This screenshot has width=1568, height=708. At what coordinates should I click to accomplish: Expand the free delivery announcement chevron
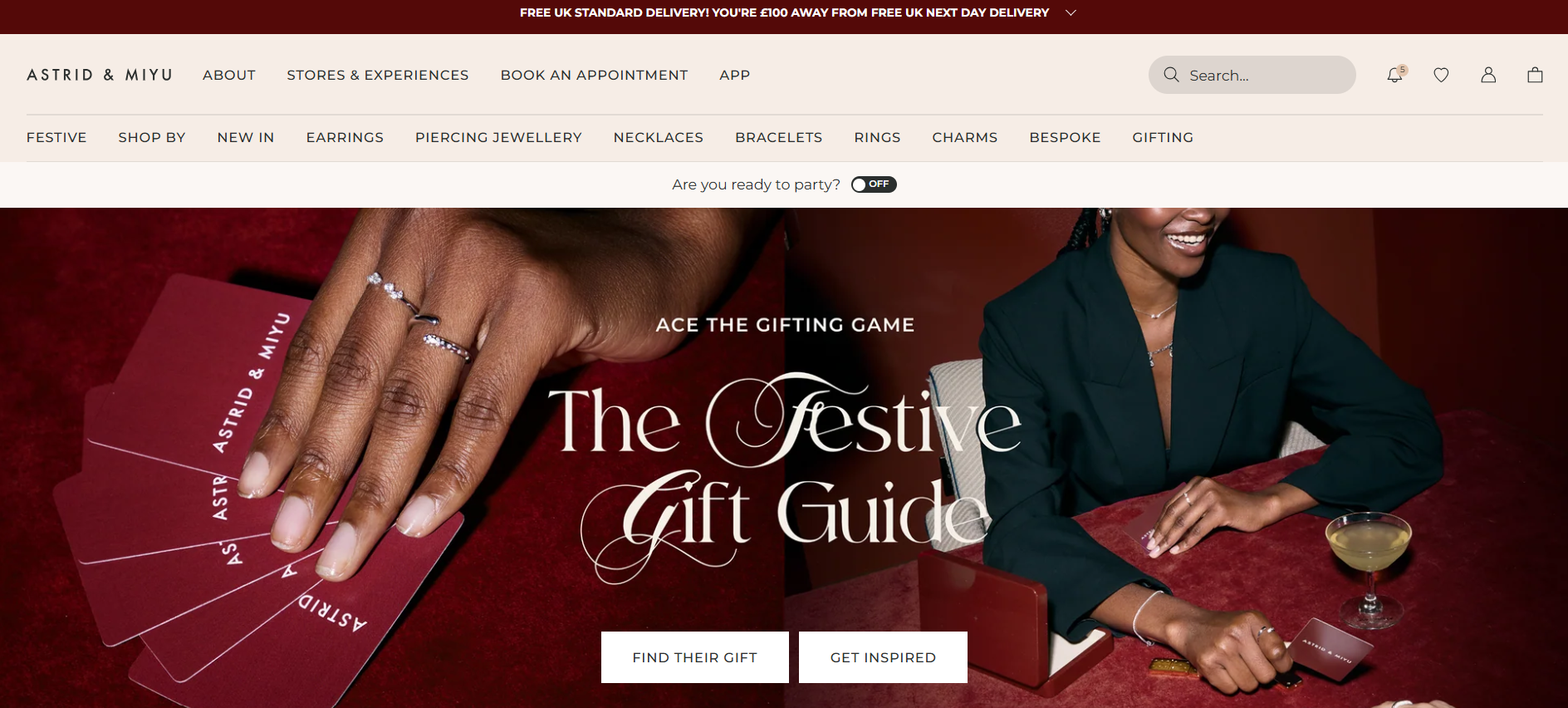coord(1071,12)
